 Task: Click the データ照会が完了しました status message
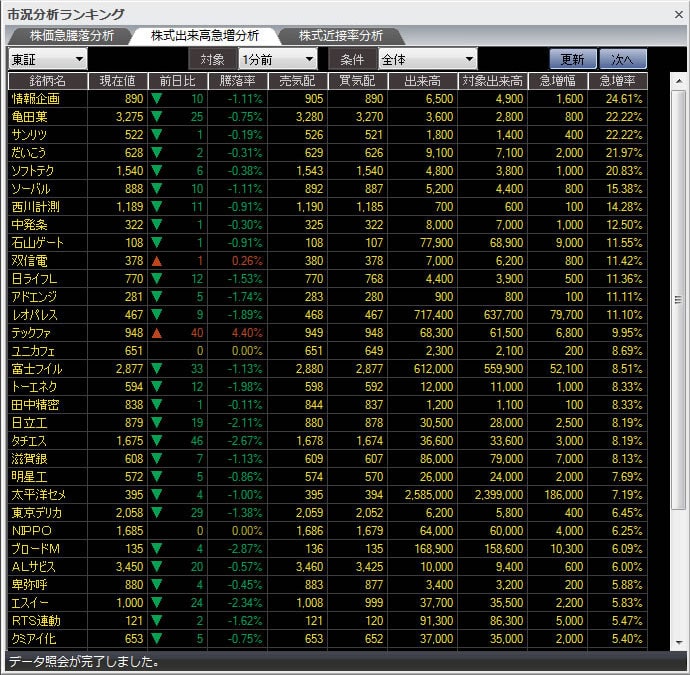(x=84, y=661)
